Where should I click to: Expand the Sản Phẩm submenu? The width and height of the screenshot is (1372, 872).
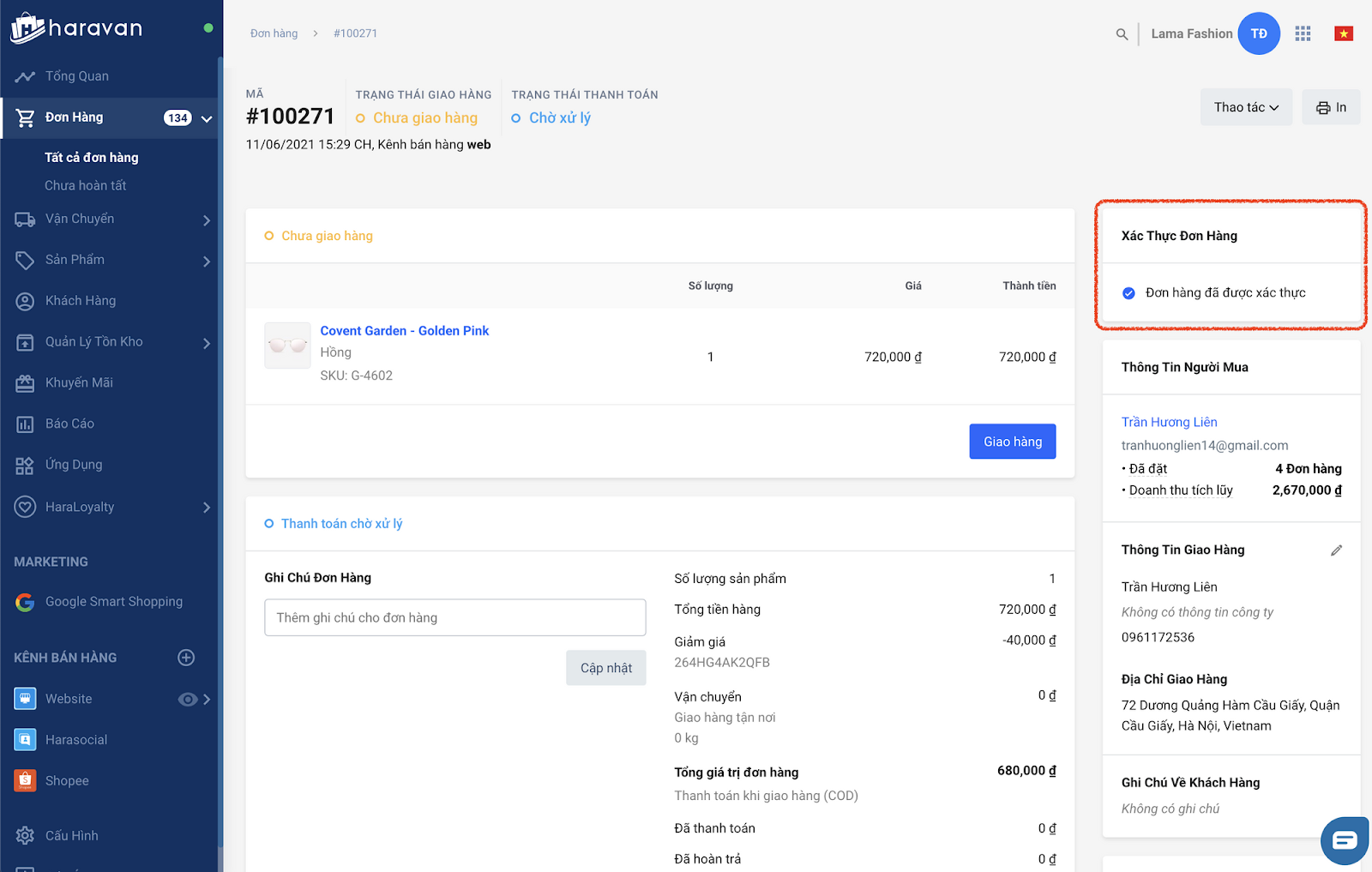206,261
